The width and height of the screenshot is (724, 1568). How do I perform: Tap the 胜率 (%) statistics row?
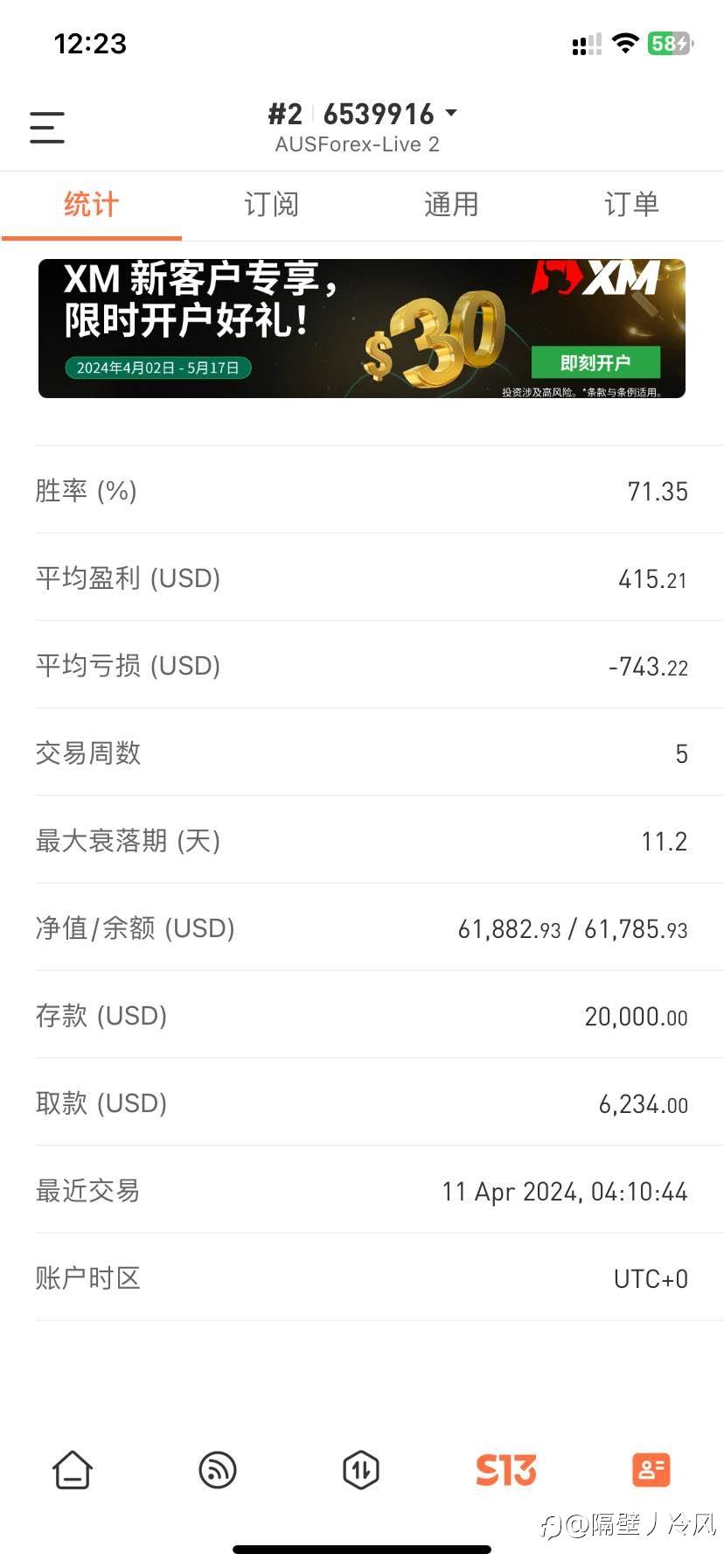click(362, 491)
